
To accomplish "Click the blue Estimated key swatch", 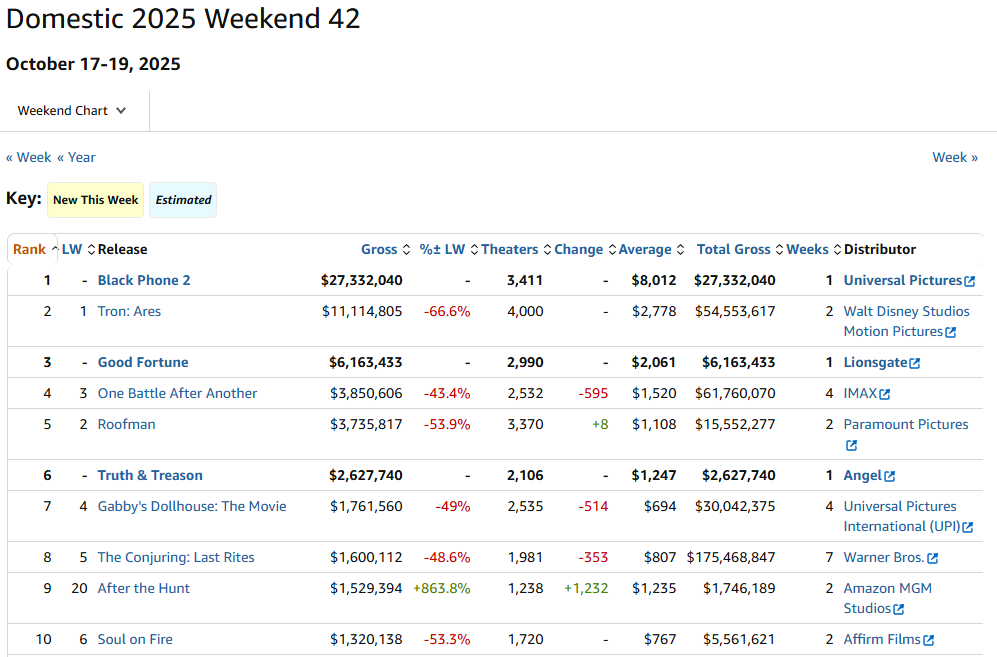I will click(x=183, y=200).
